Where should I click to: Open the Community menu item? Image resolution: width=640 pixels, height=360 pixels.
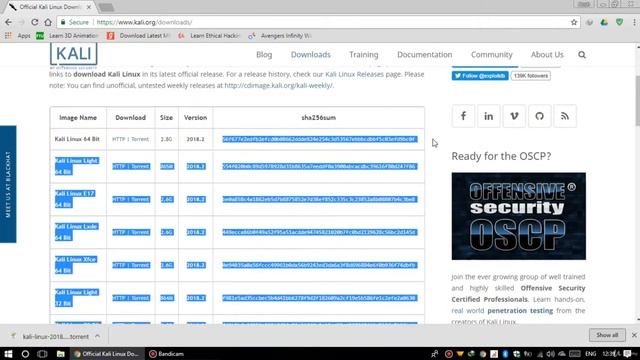(491, 55)
